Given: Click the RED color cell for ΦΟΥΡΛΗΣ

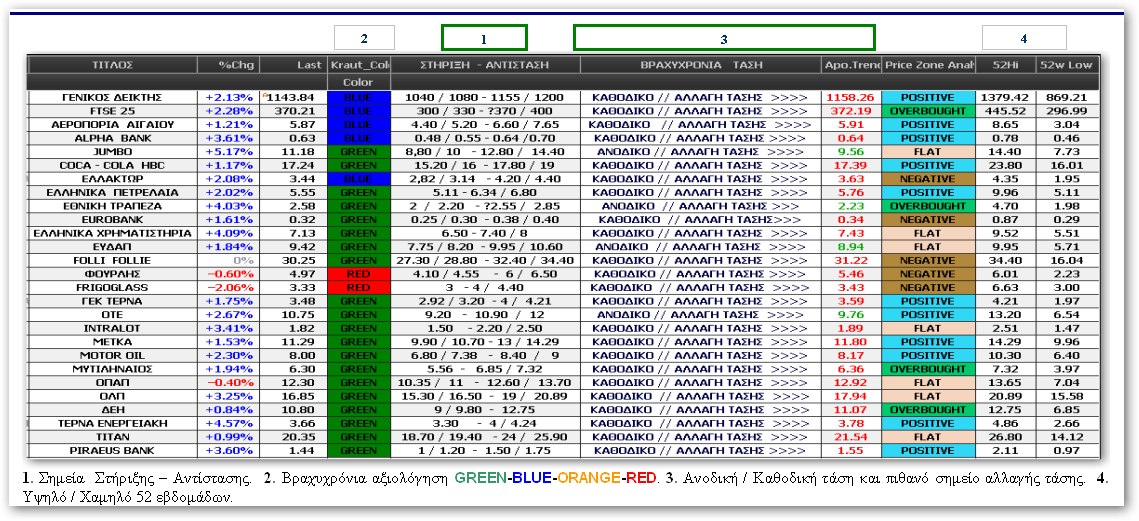Looking at the screenshot, I should tap(359, 274).
